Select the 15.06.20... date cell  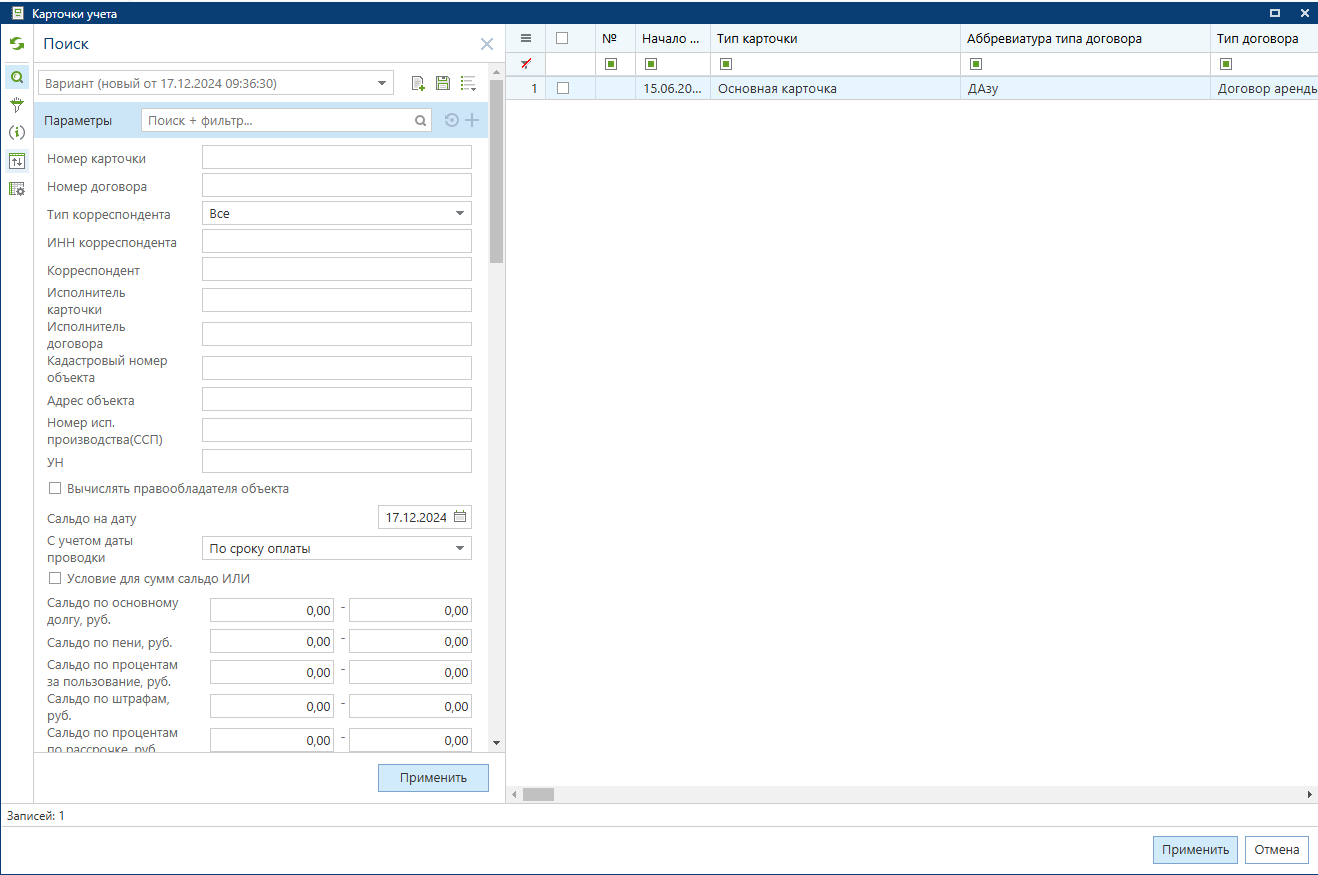672,88
